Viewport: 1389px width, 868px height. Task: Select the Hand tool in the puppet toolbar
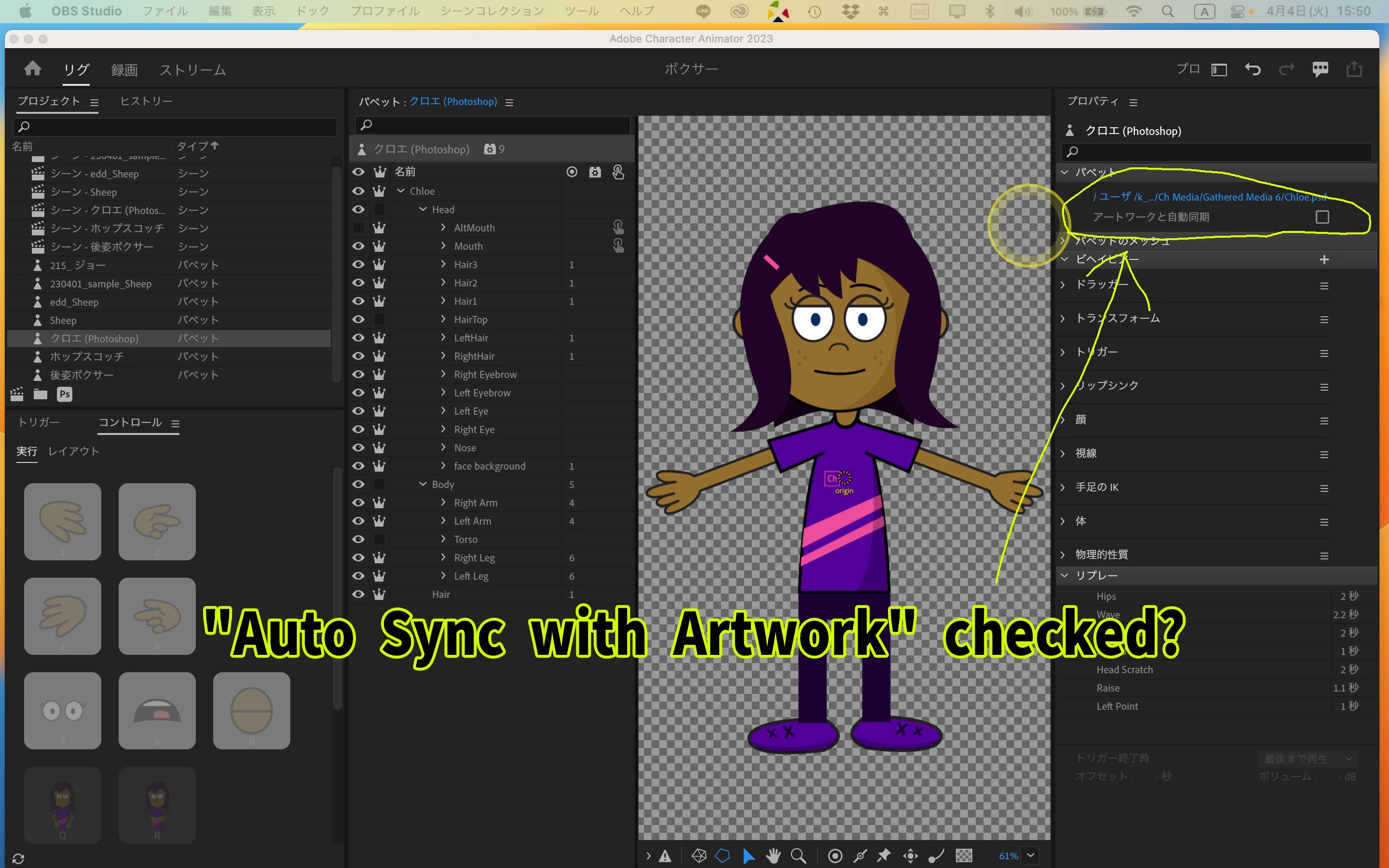tap(773, 855)
